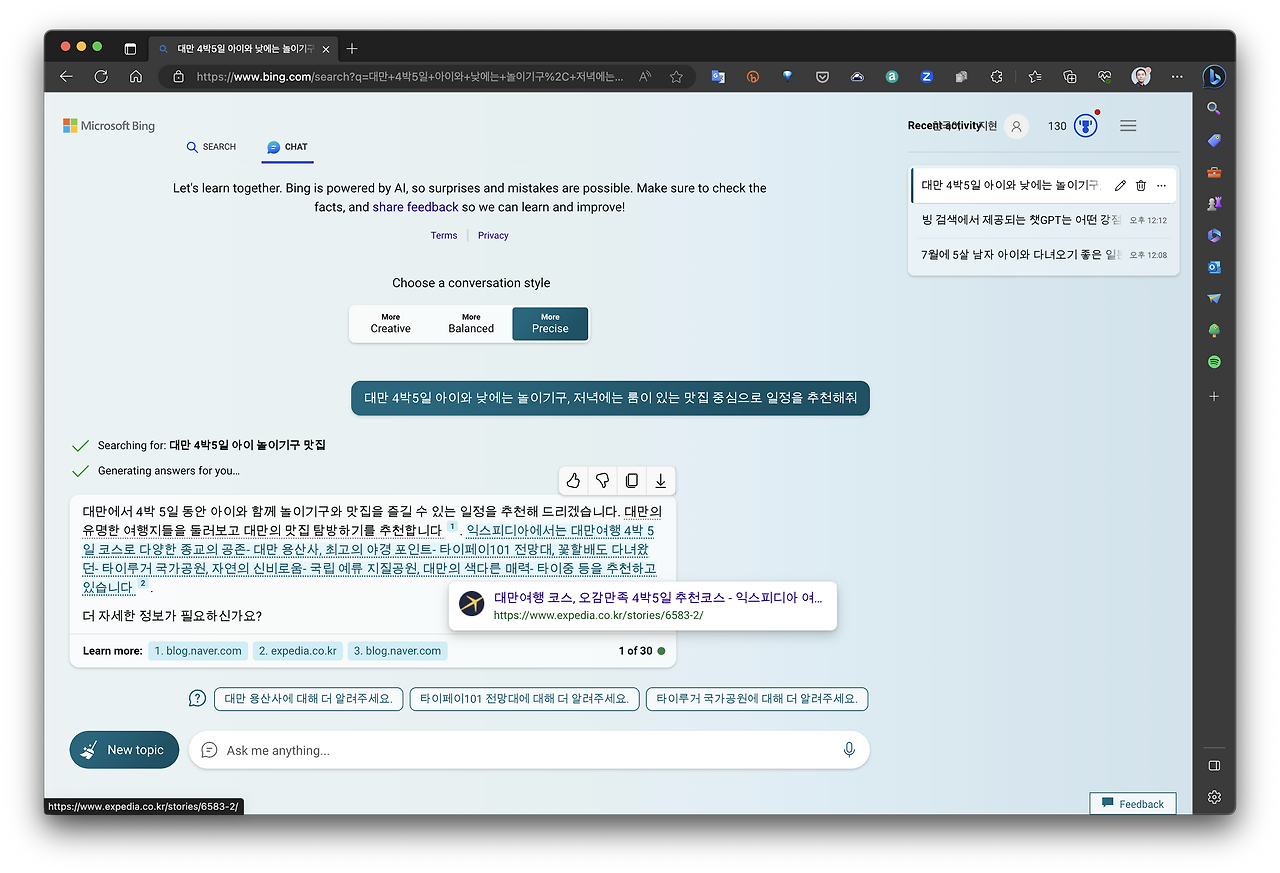Screen dimensions: 1280x873
Task: Open the share feedback link
Action: [x=415, y=207]
